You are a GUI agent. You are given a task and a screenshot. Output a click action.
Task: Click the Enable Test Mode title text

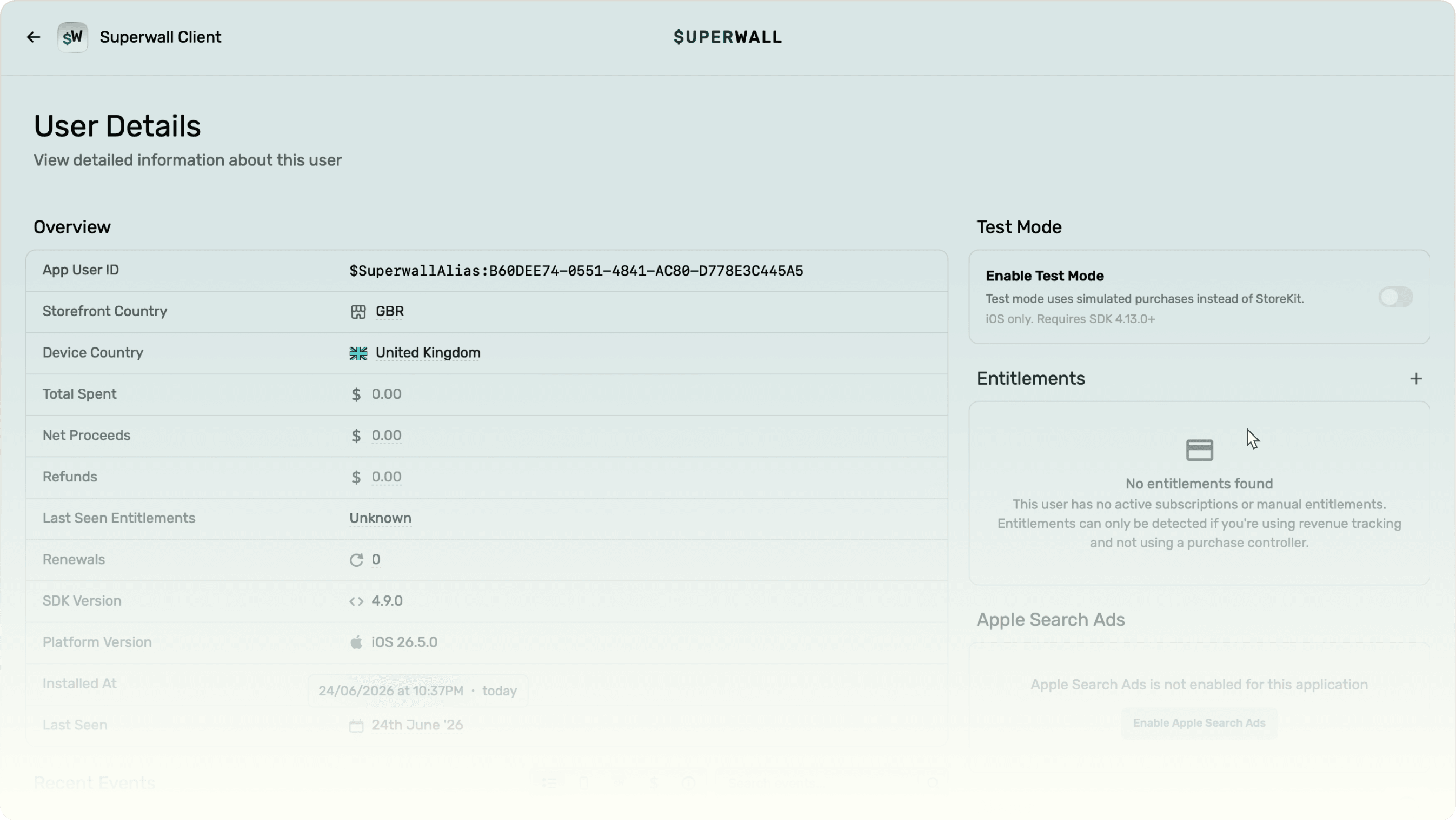point(1044,277)
